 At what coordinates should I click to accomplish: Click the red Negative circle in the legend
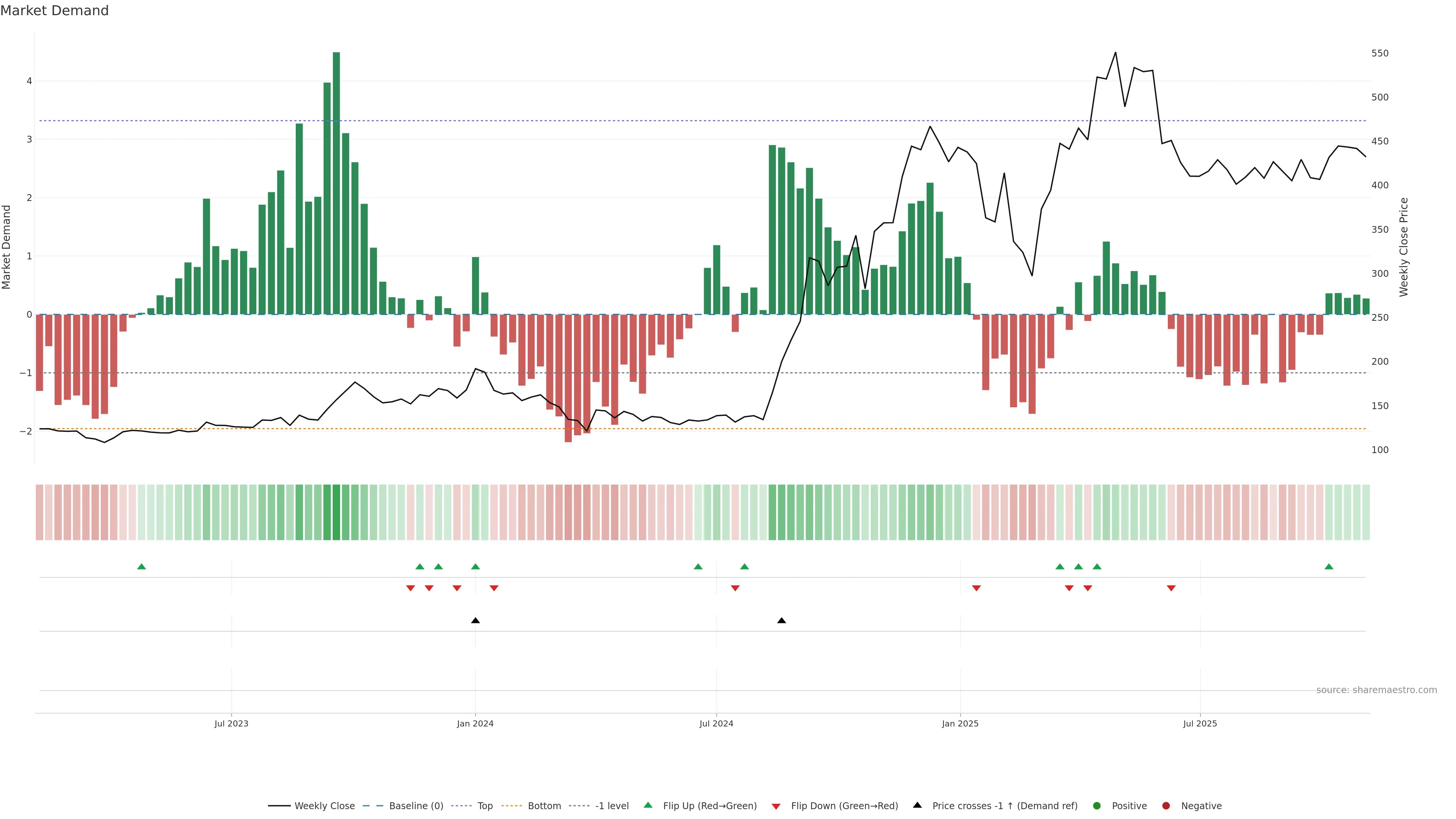pos(1166,806)
